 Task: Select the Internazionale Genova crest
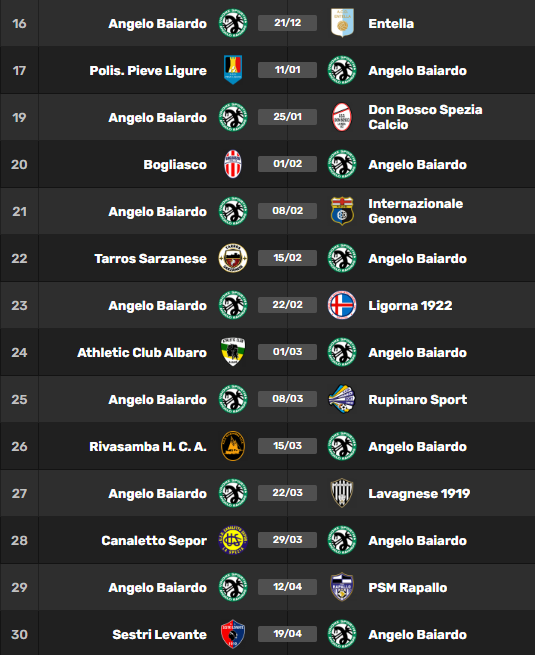(342, 211)
